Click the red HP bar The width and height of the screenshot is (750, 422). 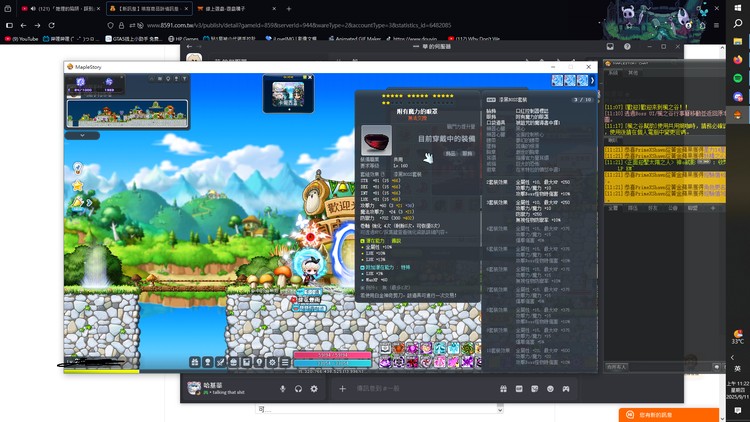click(331, 355)
